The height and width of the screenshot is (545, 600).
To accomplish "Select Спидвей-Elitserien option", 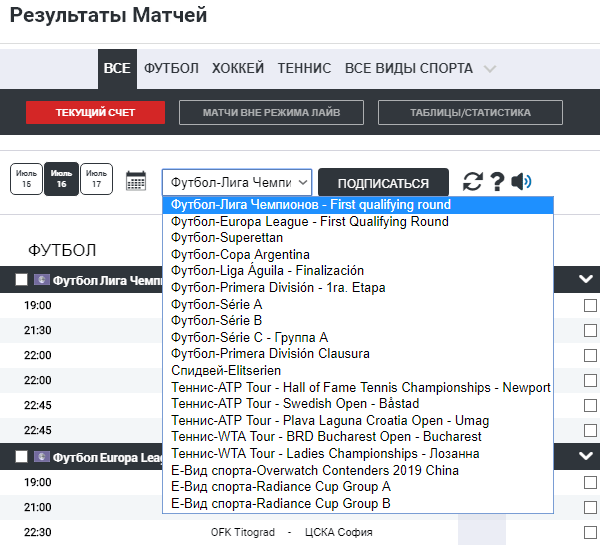I will pyautogui.click(x=358, y=370).
